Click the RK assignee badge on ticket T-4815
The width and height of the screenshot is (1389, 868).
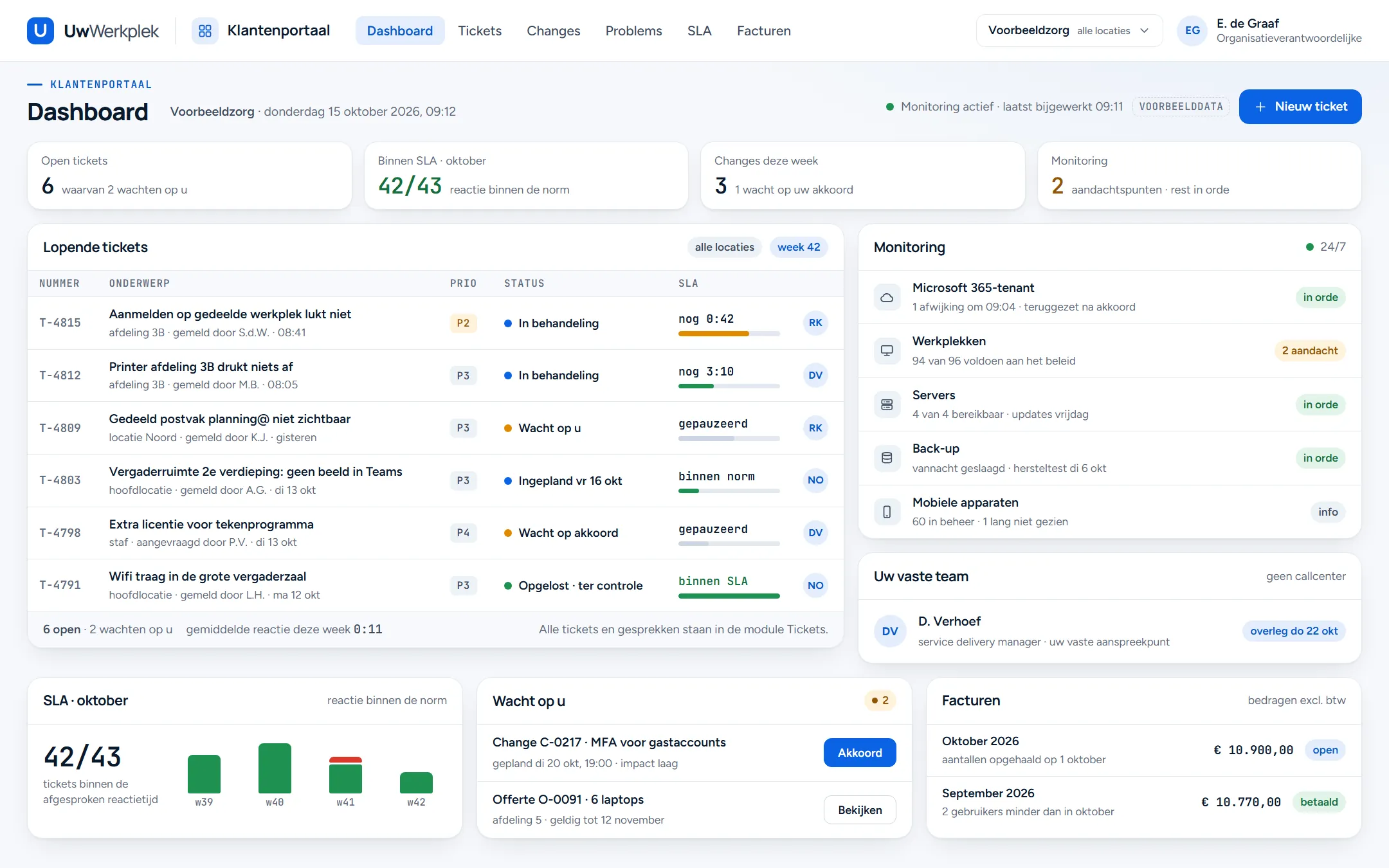click(815, 323)
